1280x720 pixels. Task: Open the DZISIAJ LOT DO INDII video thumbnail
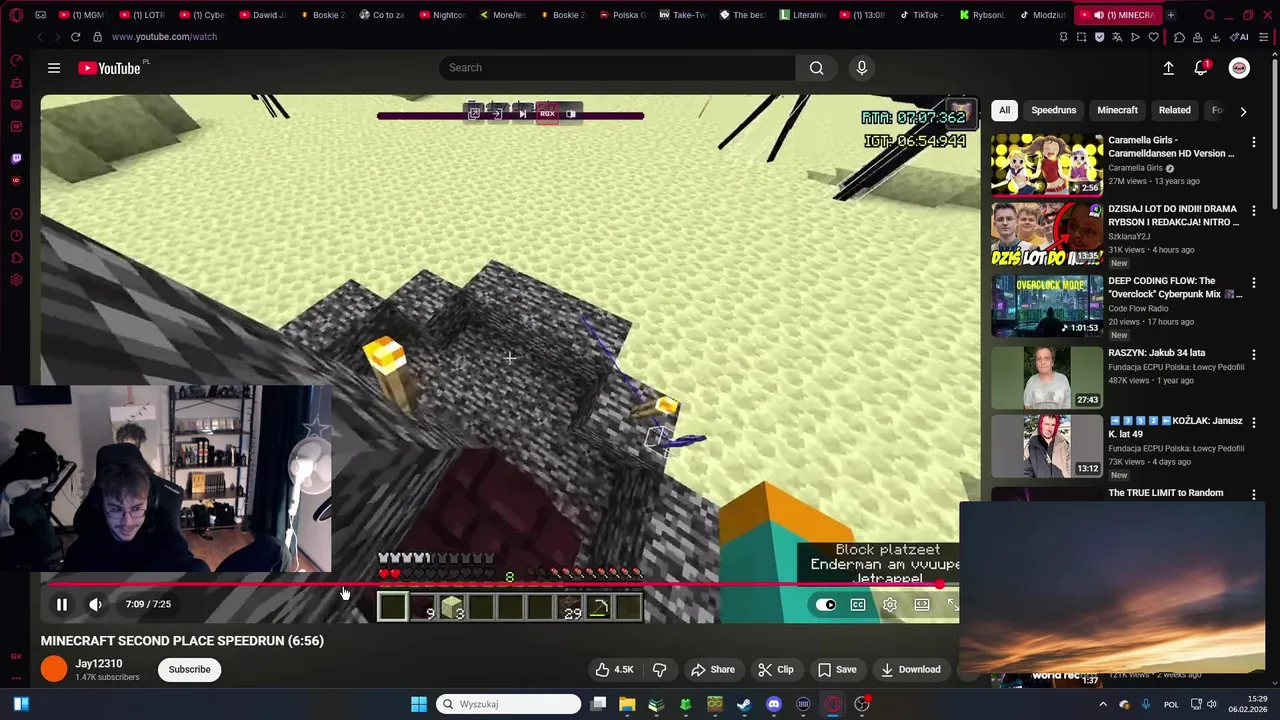point(1046,234)
